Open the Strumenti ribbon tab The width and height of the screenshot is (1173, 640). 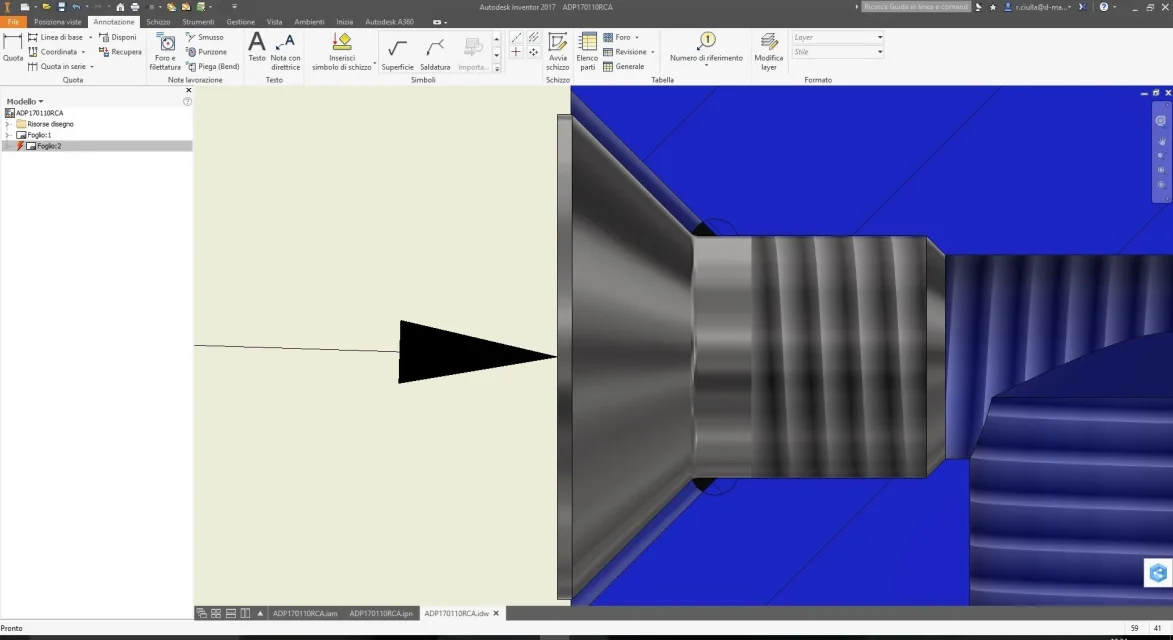pos(198,22)
